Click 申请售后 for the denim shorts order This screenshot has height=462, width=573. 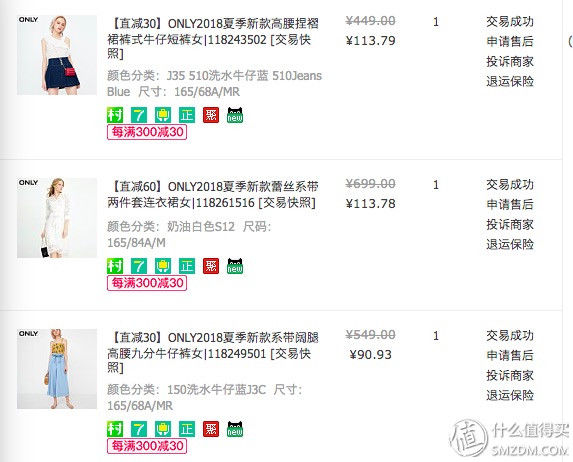[510, 41]
